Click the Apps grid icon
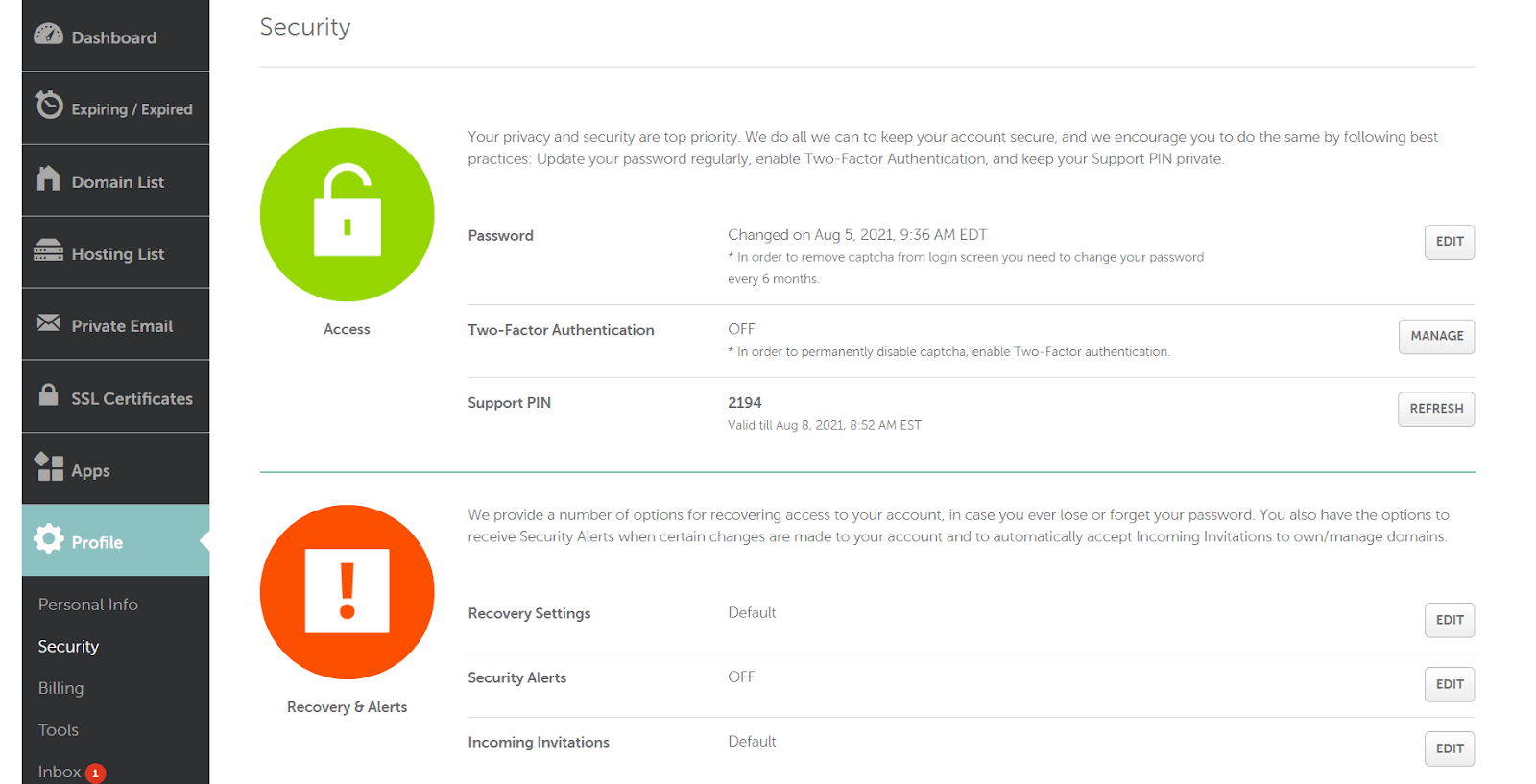1536x784 pixels. click(x=49, y=467)
